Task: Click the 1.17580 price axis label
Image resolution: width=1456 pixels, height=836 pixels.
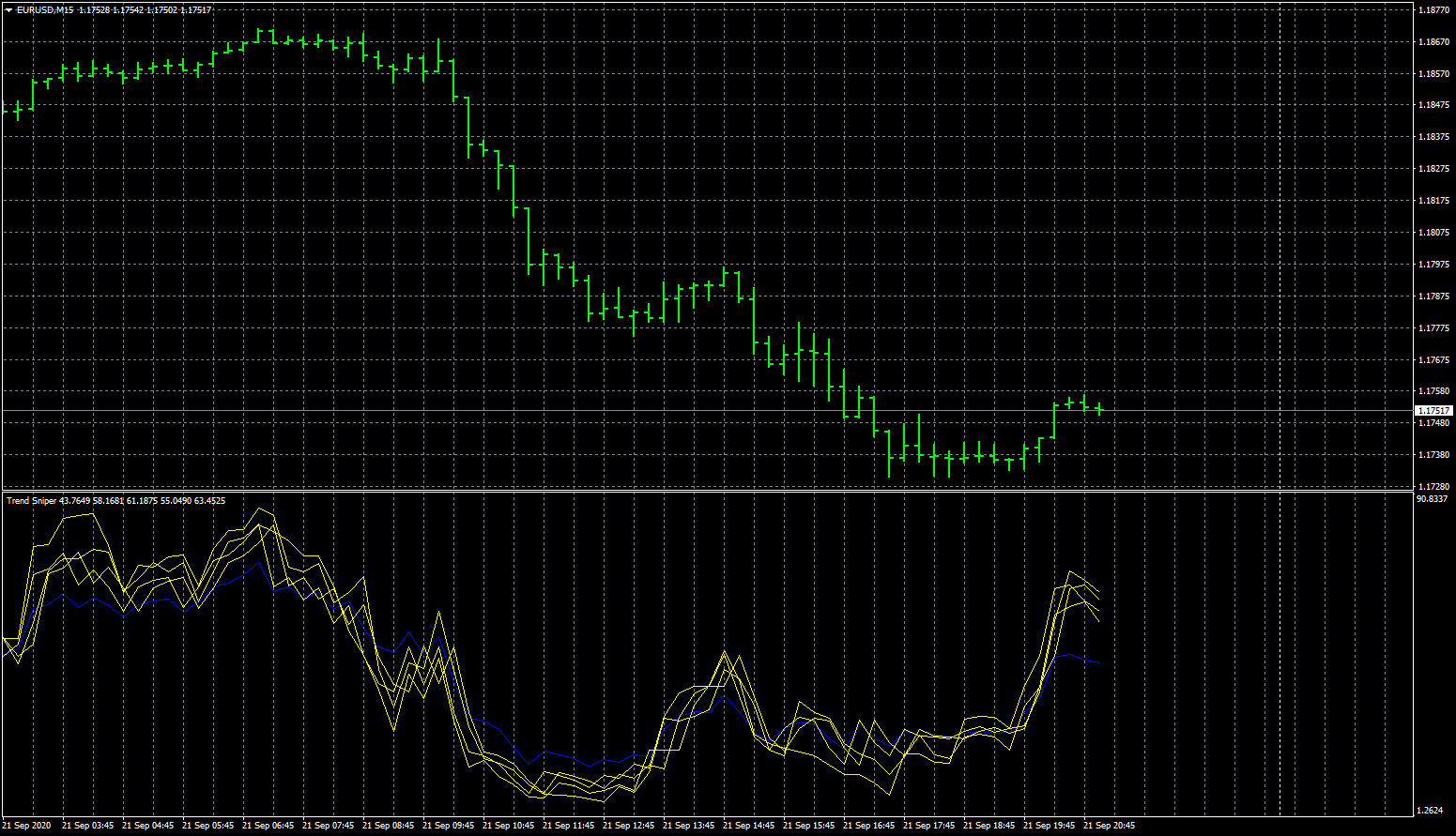Action: click(1433, 391)
